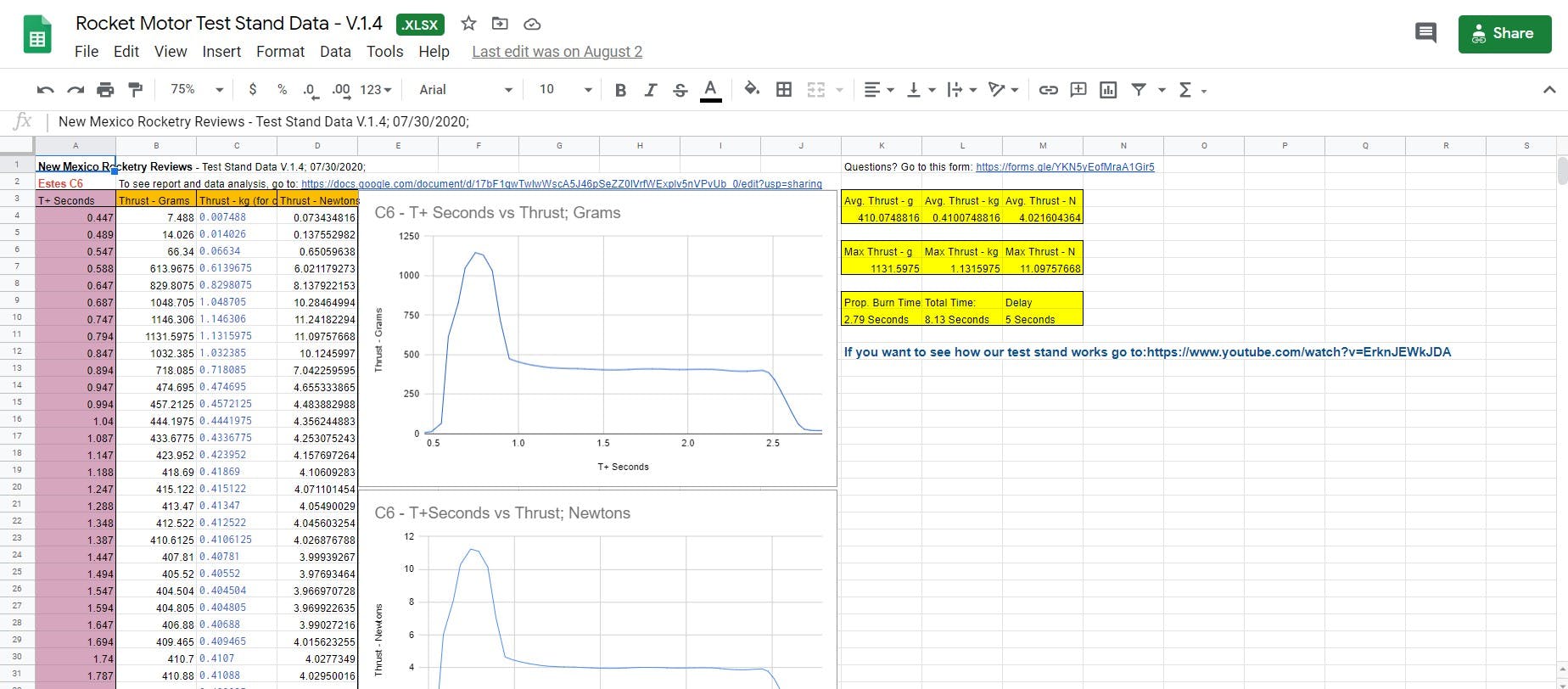Click the Insert link icon
Image resolution: width=1568 pixels, height=689 pixels.
pyautogui.click(x=1048, y=90)
